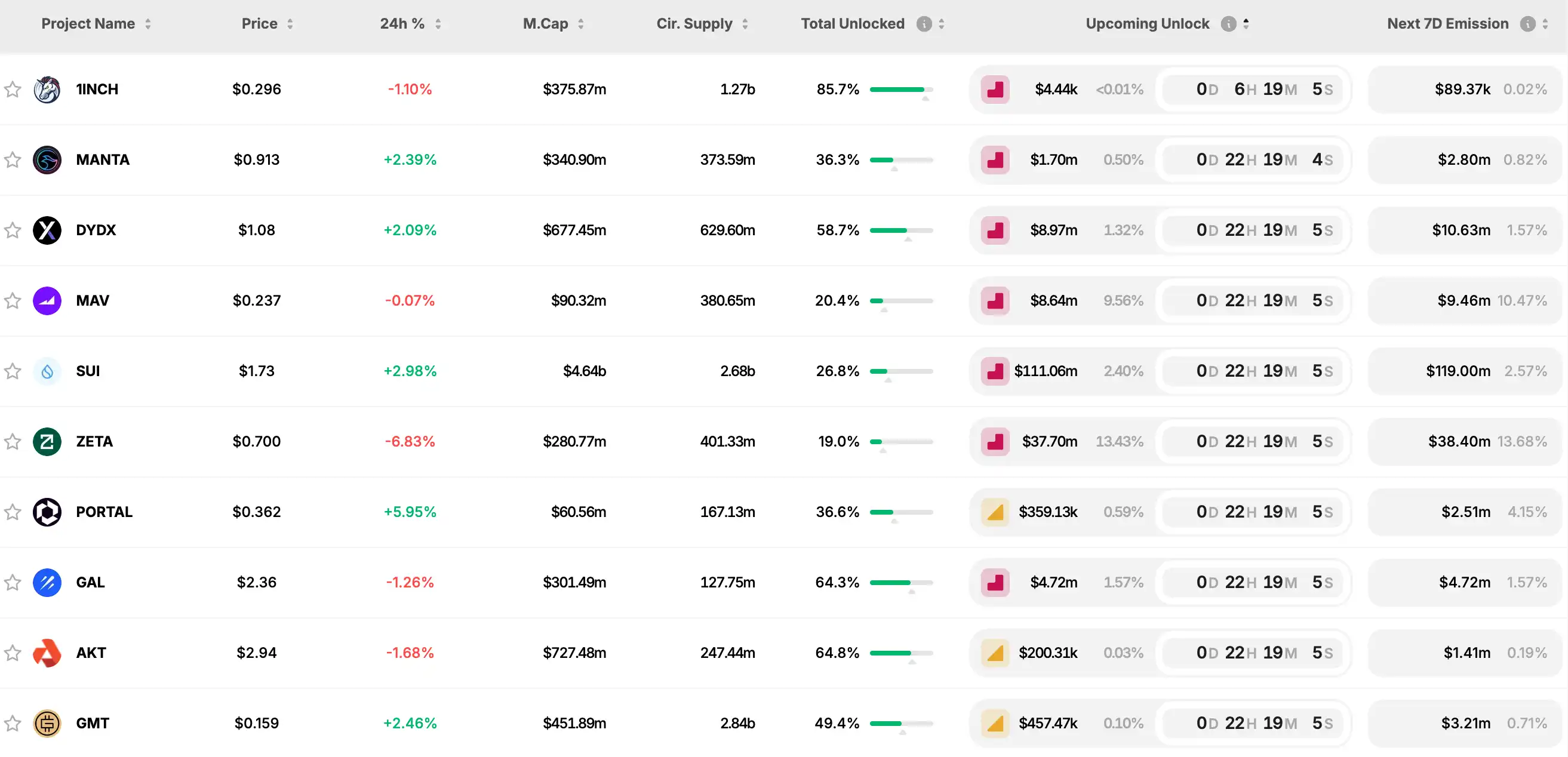
Task: Click the Cir. Supply column header
Action: point(694,24)
